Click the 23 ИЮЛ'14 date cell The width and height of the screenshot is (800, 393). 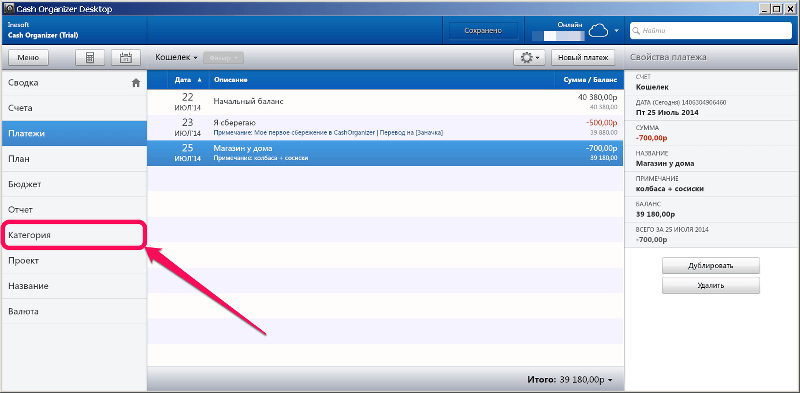click(x=188, y=128)
